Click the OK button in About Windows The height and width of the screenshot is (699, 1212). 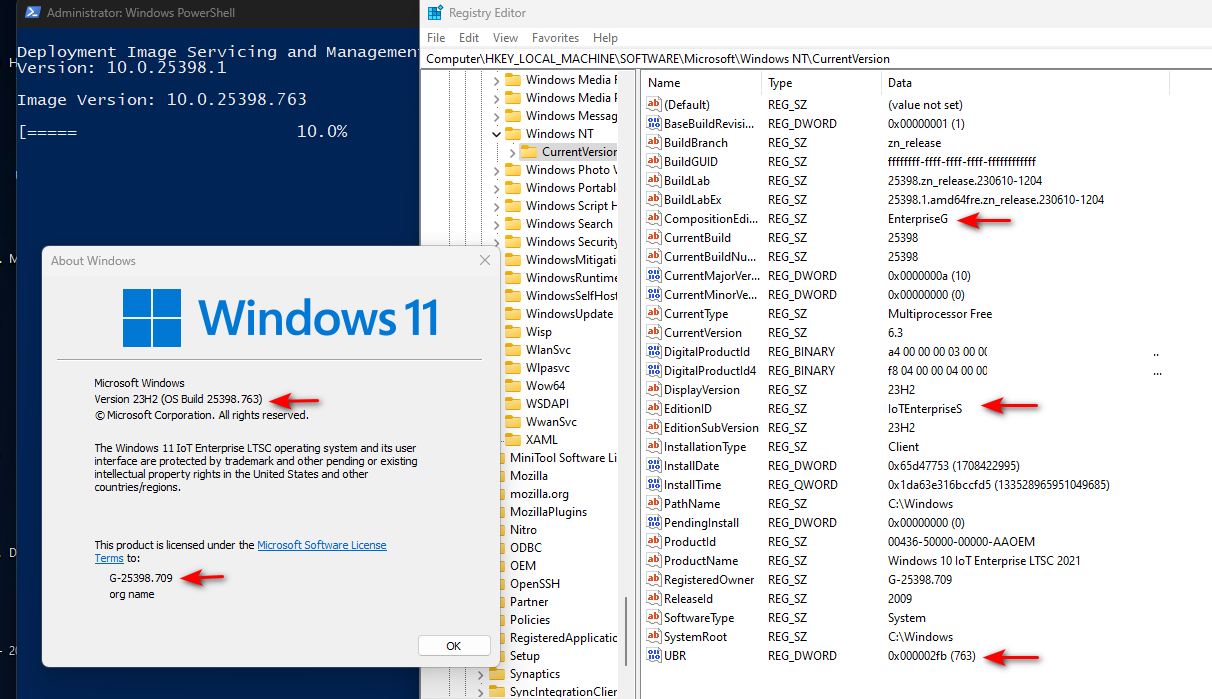coord(454,646)
